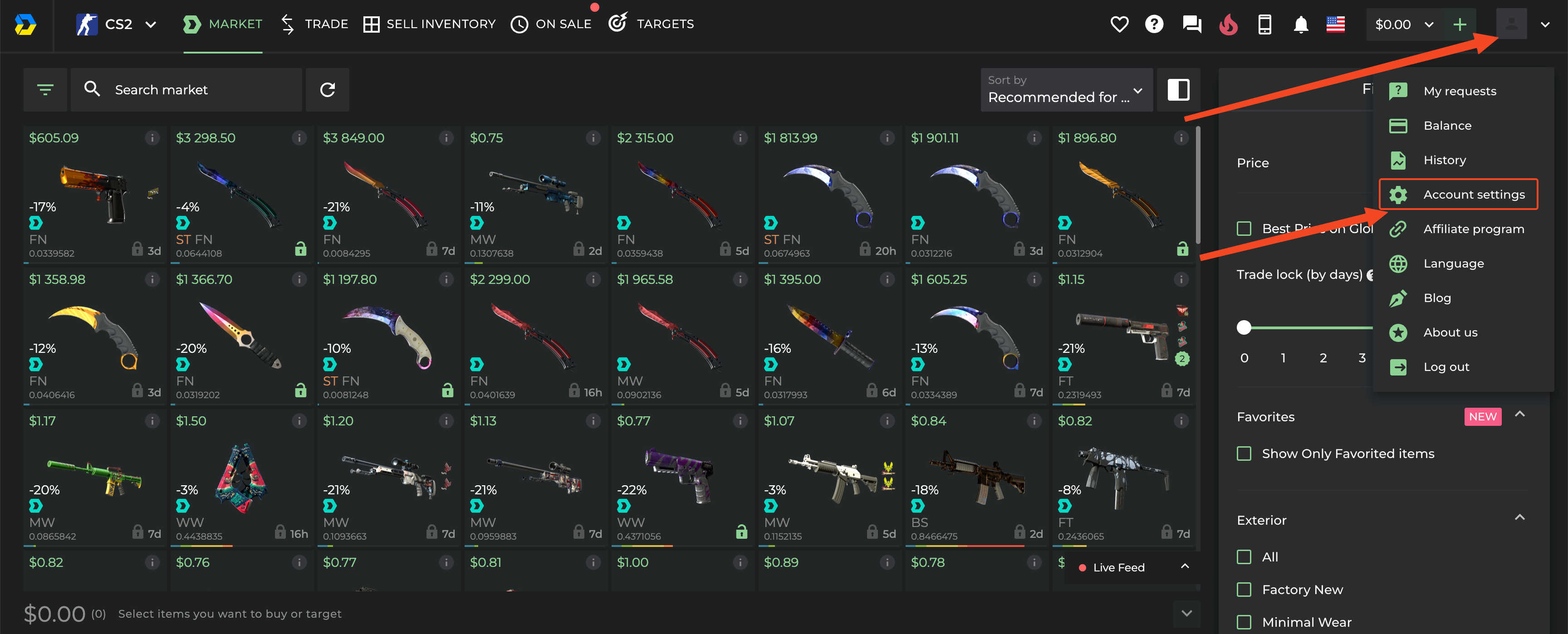Open the favorites heart icon

[x=1119, y=24]
